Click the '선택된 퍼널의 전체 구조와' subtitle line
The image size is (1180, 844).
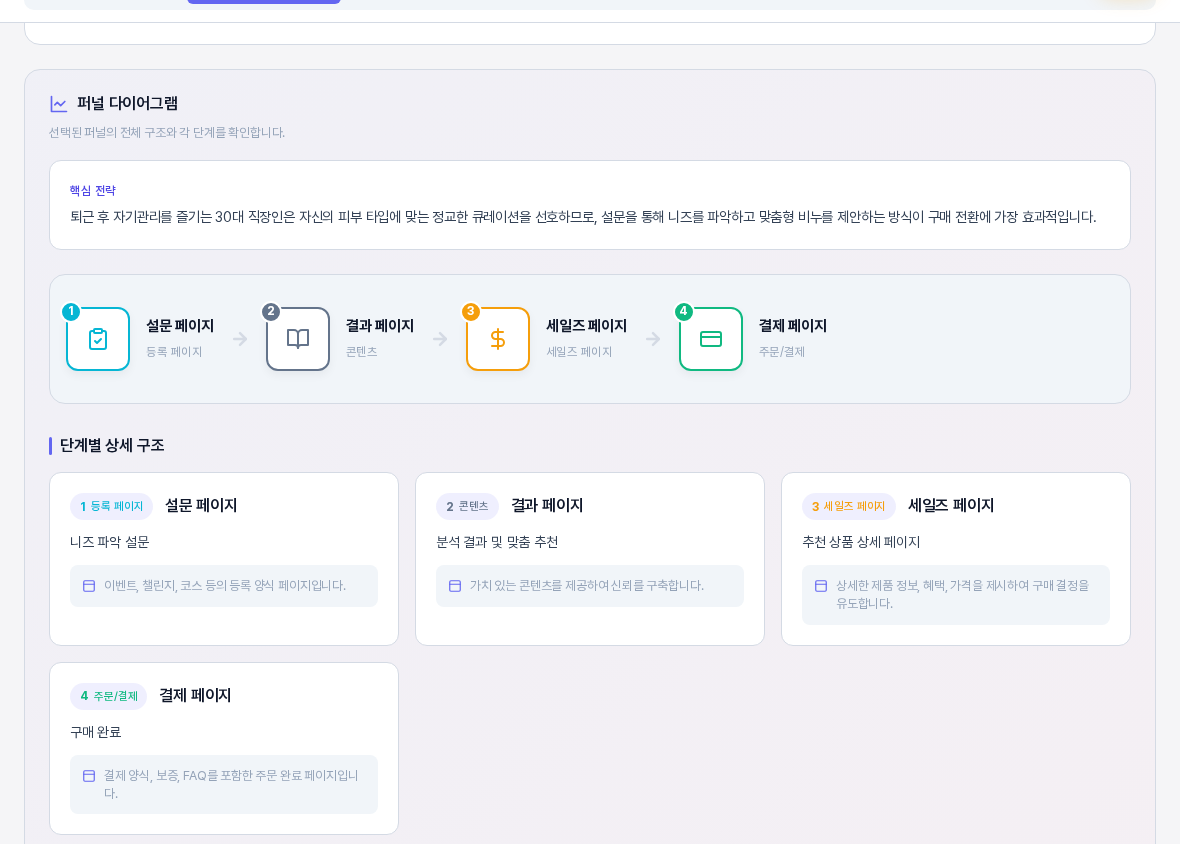tap(167, 132)
